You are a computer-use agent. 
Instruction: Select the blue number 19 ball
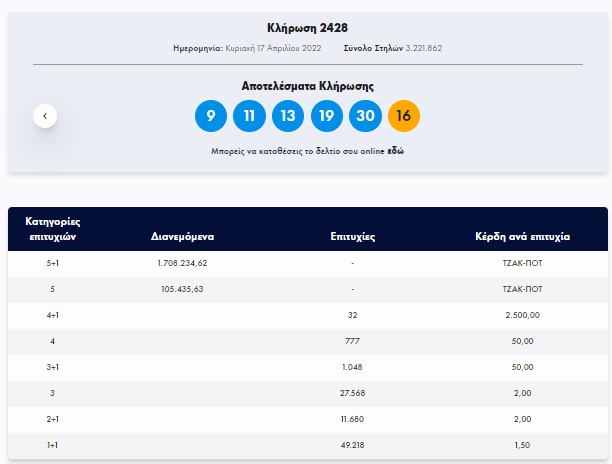point(327,116)
